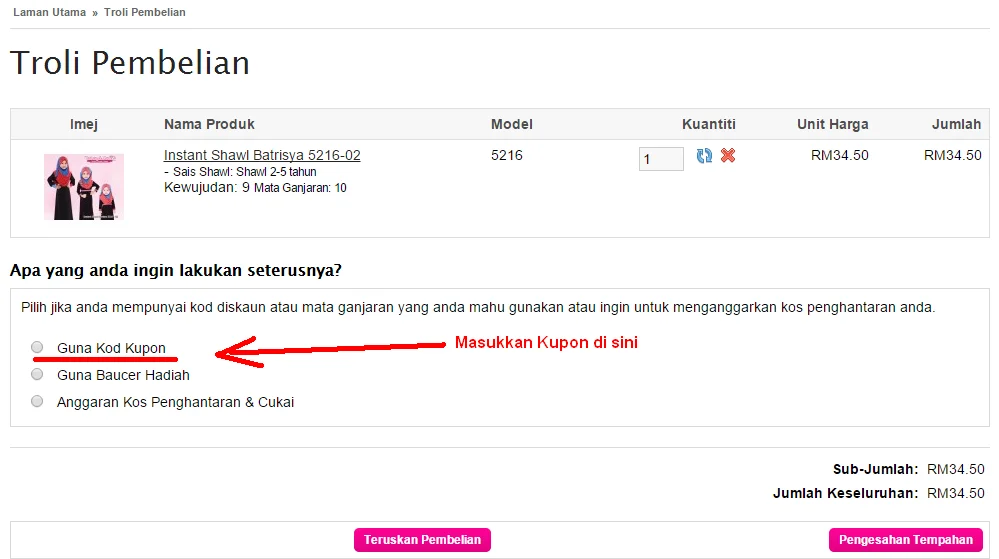Click model number 5216 cell
This screenshot has width=999, height=559.
pos(507,155)
